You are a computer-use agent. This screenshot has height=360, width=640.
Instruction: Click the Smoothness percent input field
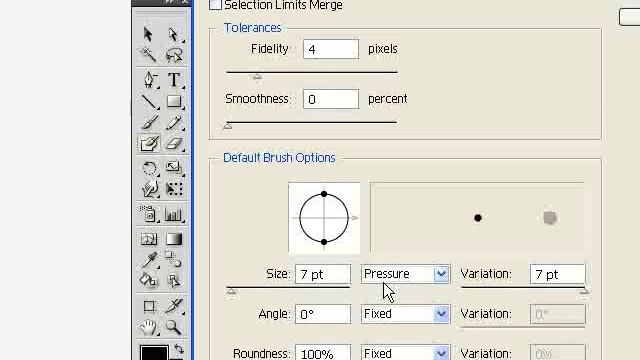(x=331, y=99)
